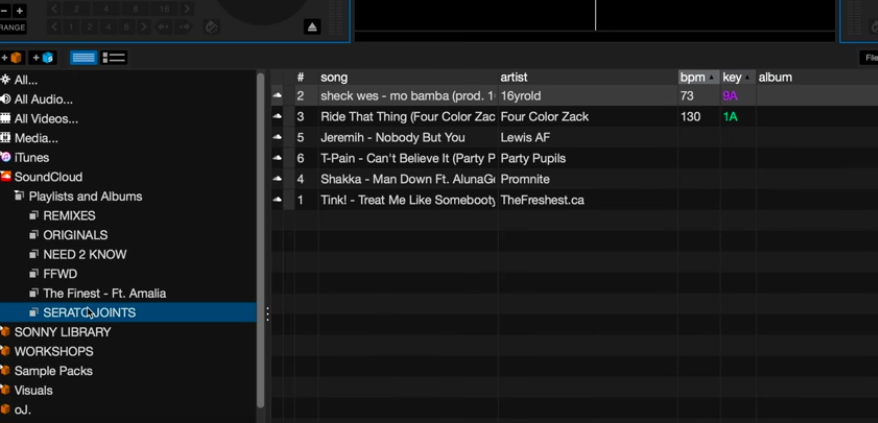The height and width of the screenshot is (423, 878).
Task: Click cloud icon beside T-Pain track
Action: 277,159
